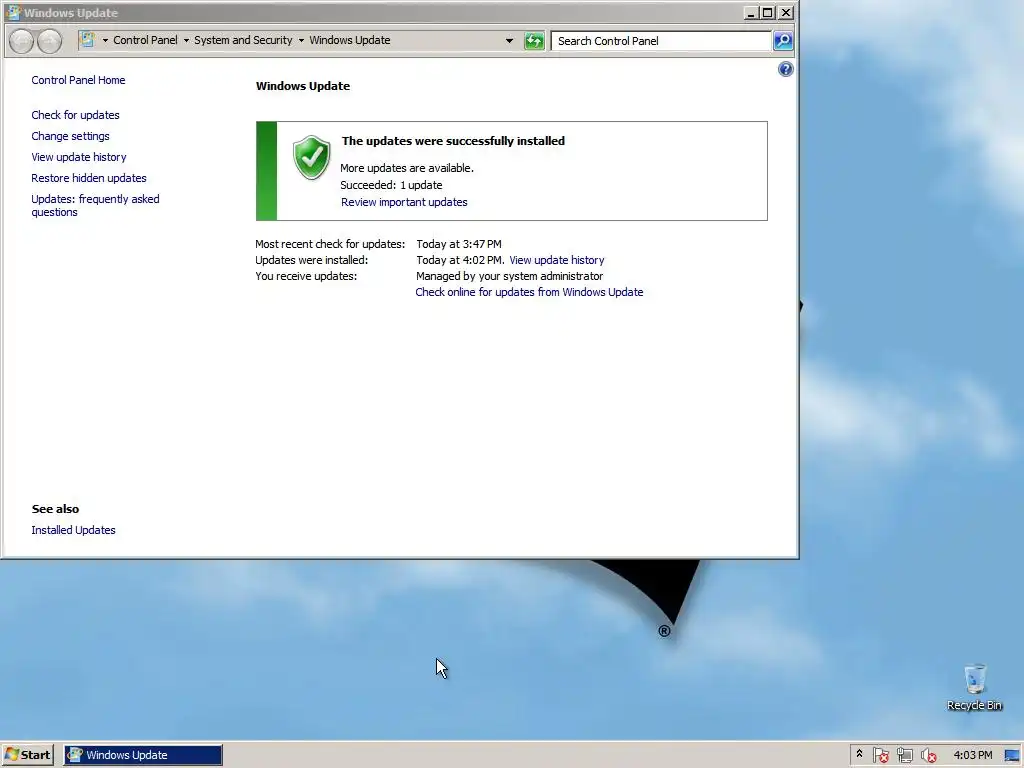Select Control Panel breadcrumb segment
The image size is (1024, 768).
click(x=145, y=40)
